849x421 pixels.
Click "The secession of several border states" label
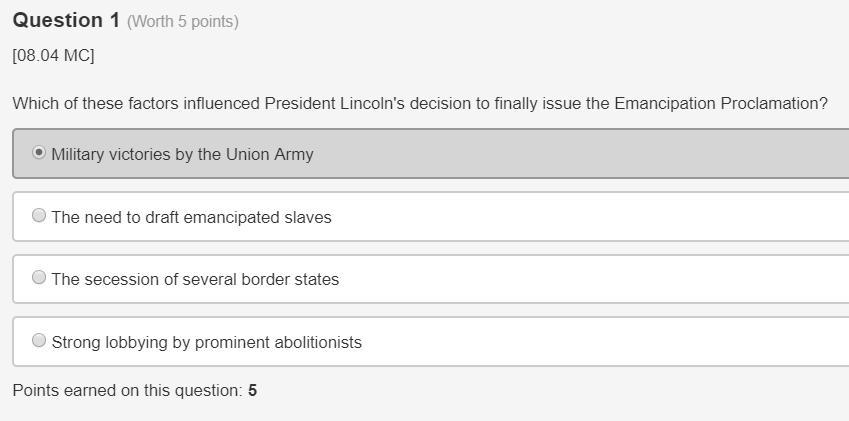(195, 280)
